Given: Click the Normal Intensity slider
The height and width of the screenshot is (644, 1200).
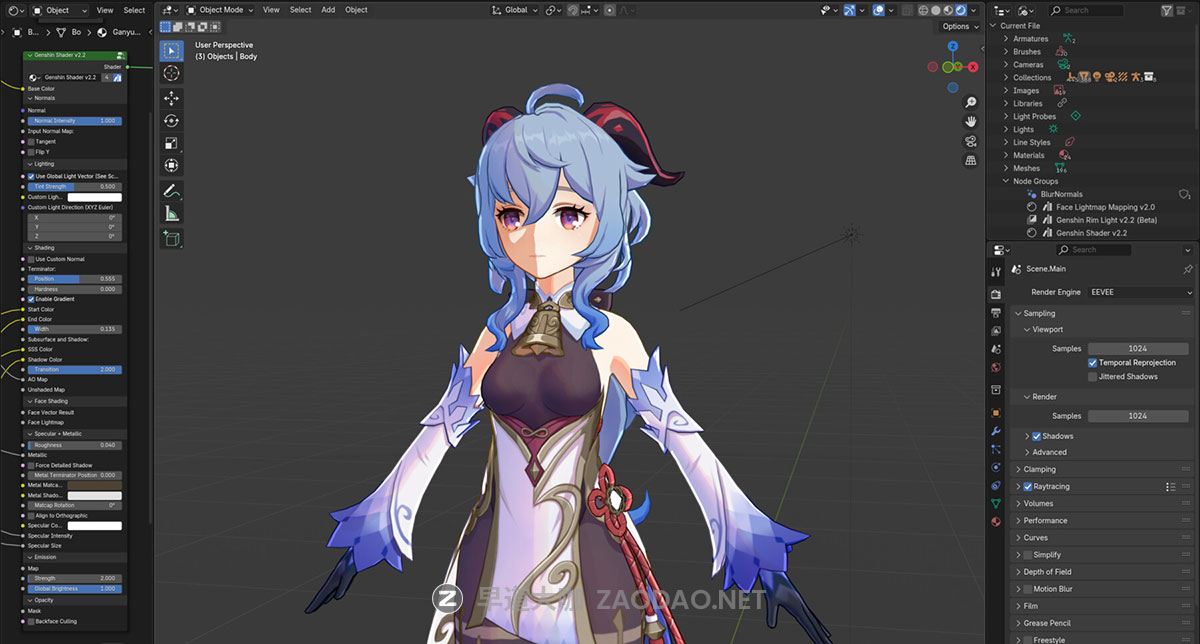Looking at the screenshot, I should [x=75, y=120].
